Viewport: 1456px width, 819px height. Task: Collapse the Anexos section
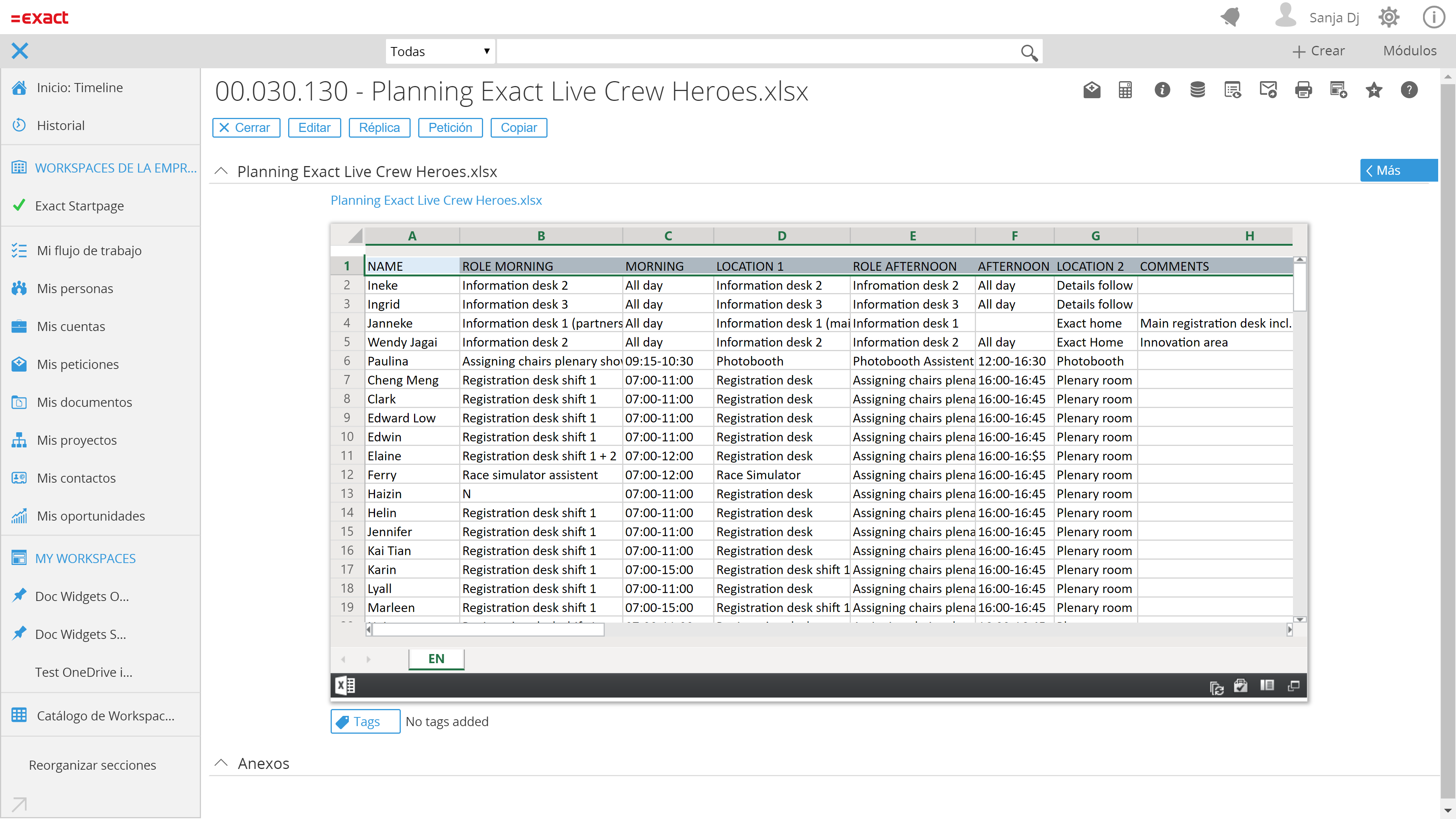(221, 763)
